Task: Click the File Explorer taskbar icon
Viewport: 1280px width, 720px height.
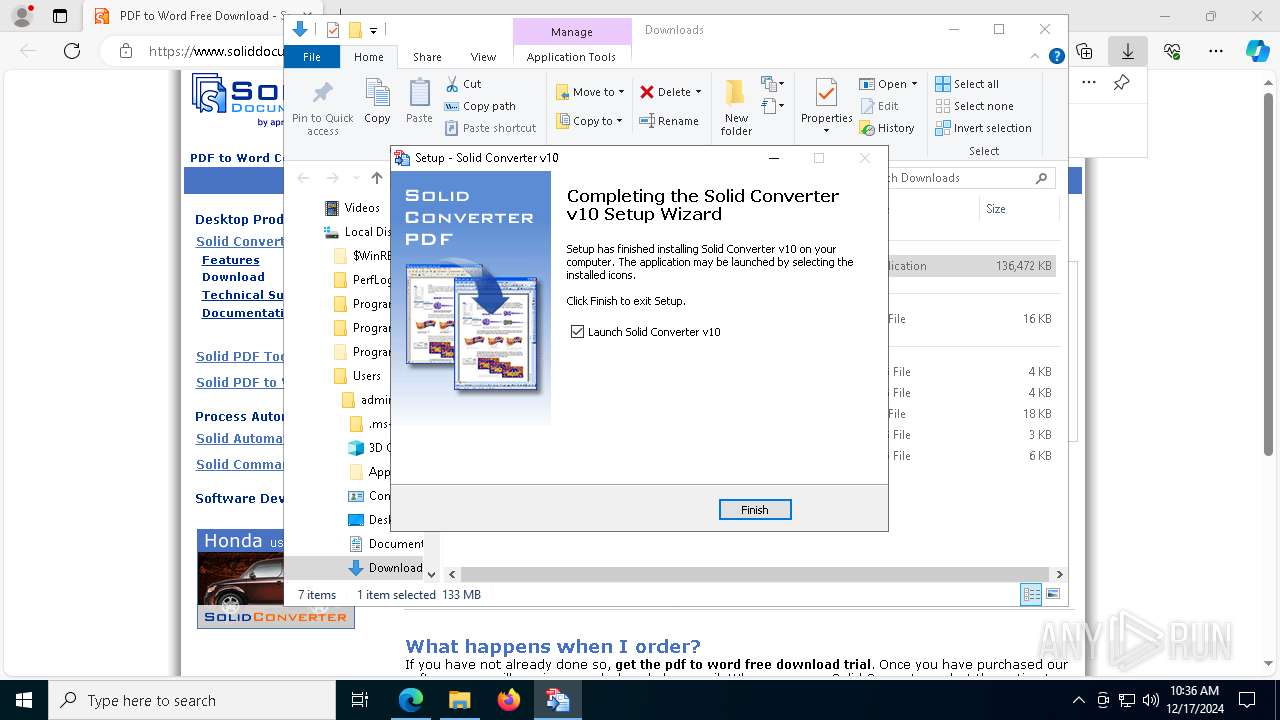Action: pyautogui.click(x=460, y=700)
